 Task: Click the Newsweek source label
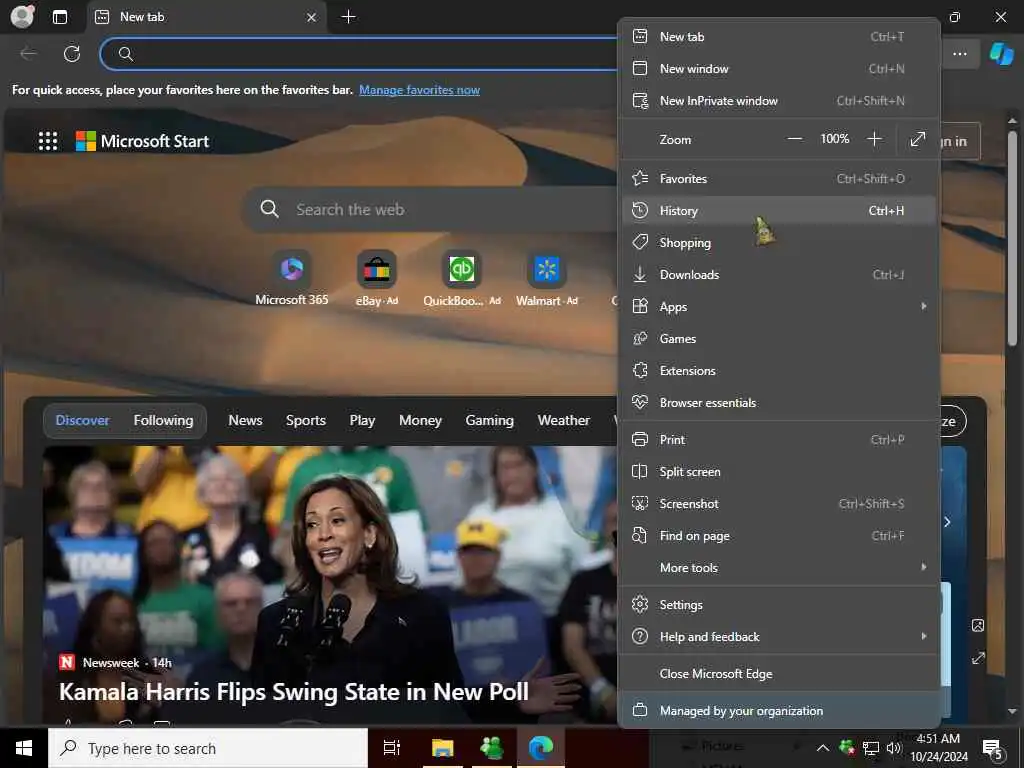point(111,663)
